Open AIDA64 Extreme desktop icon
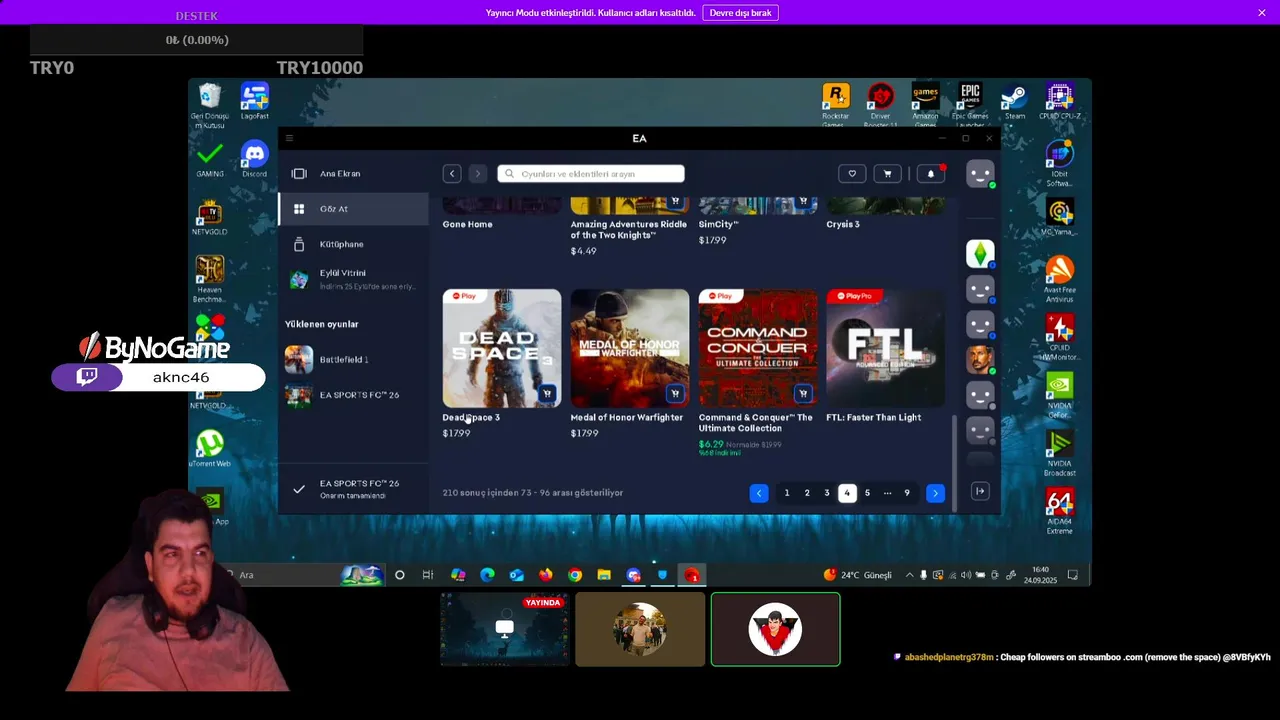The height and width of the screenshot is (720, 1280). (x=1059, y=510)
